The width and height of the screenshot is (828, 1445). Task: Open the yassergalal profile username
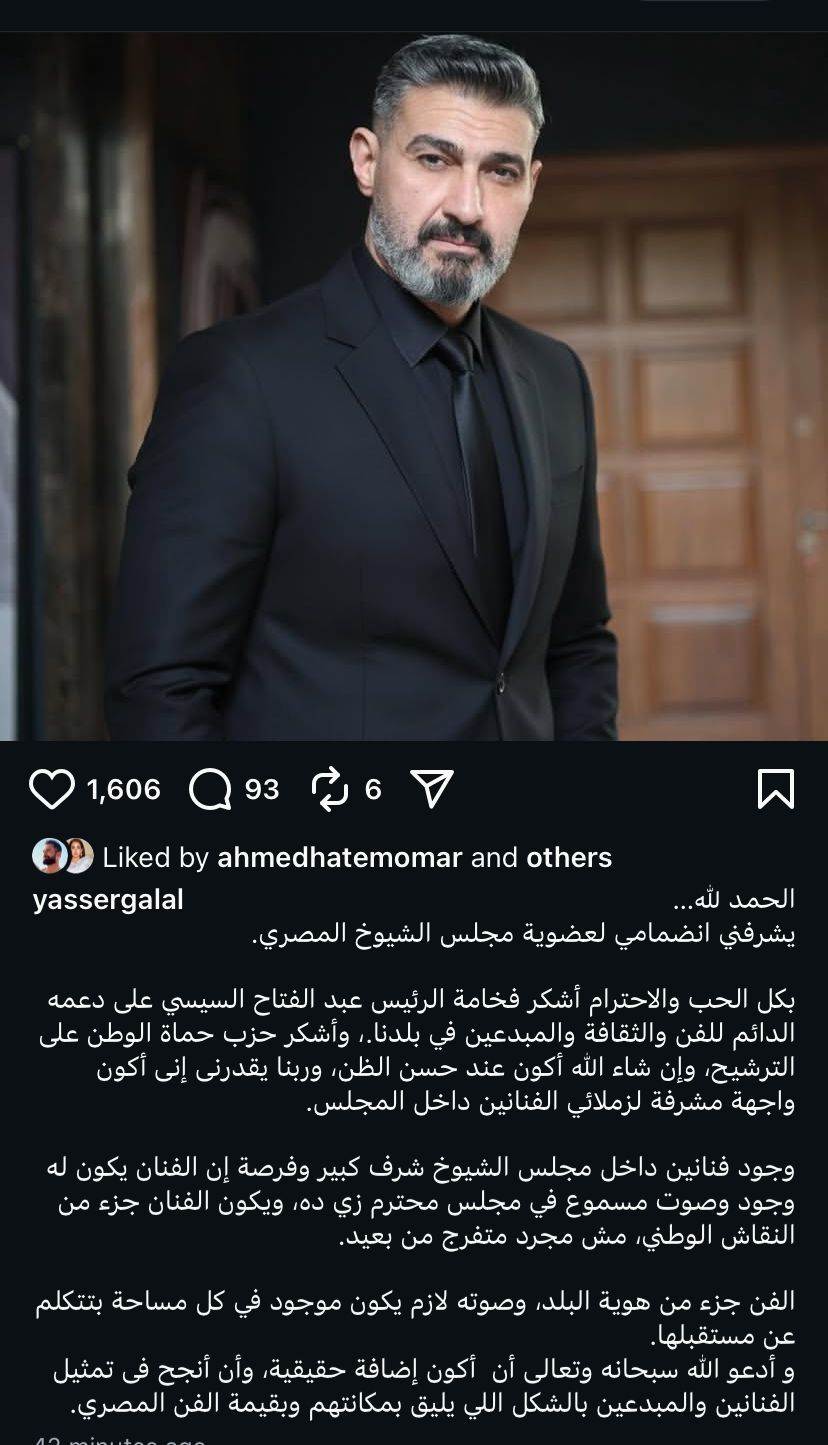coord(108,900)
